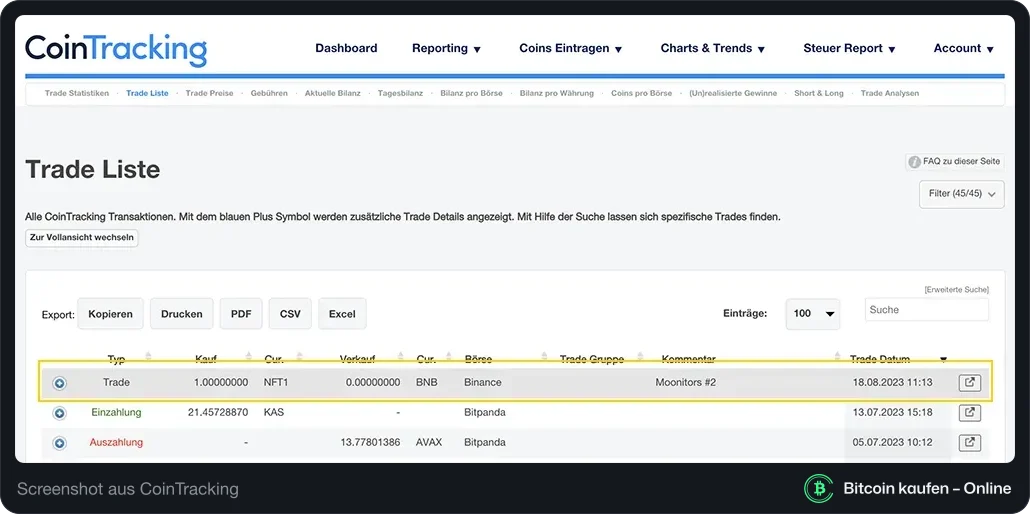Open the Tagesbilanz tab

click(x=400, y=93)
